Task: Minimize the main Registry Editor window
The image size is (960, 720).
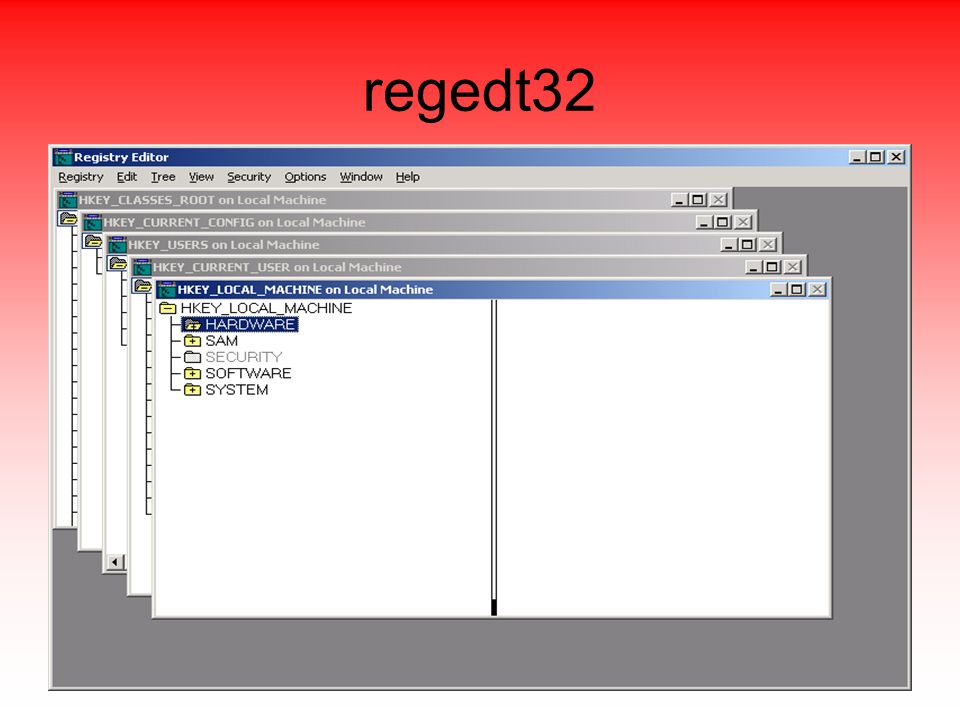Action: [x=858, y=157]
